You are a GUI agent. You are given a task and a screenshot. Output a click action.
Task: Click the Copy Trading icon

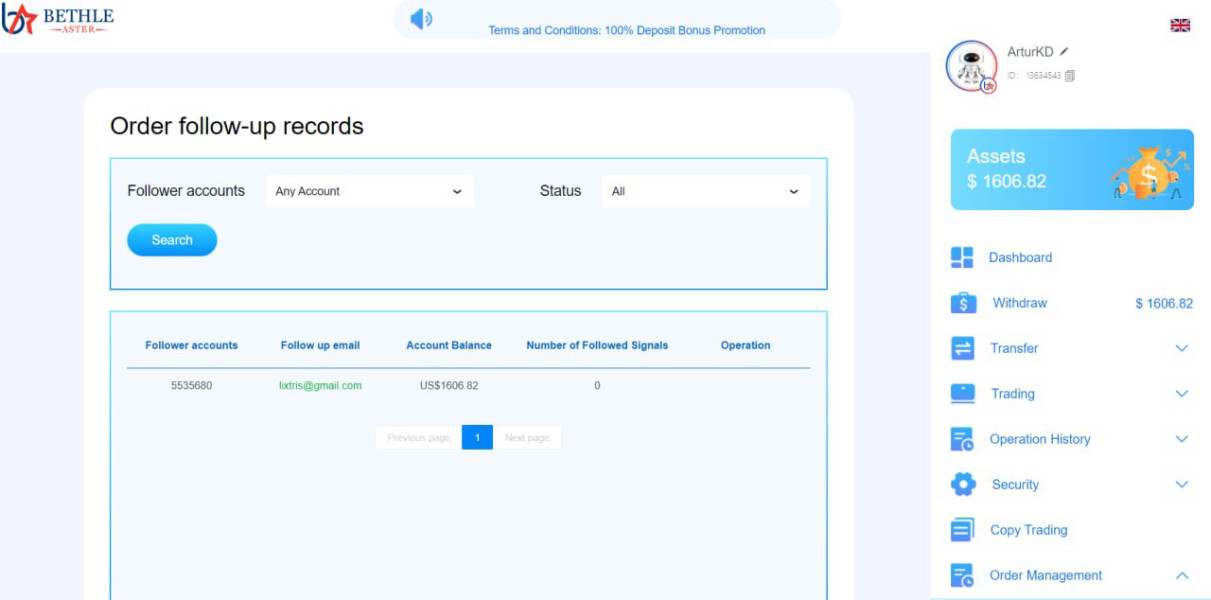[x=962, y=530]
